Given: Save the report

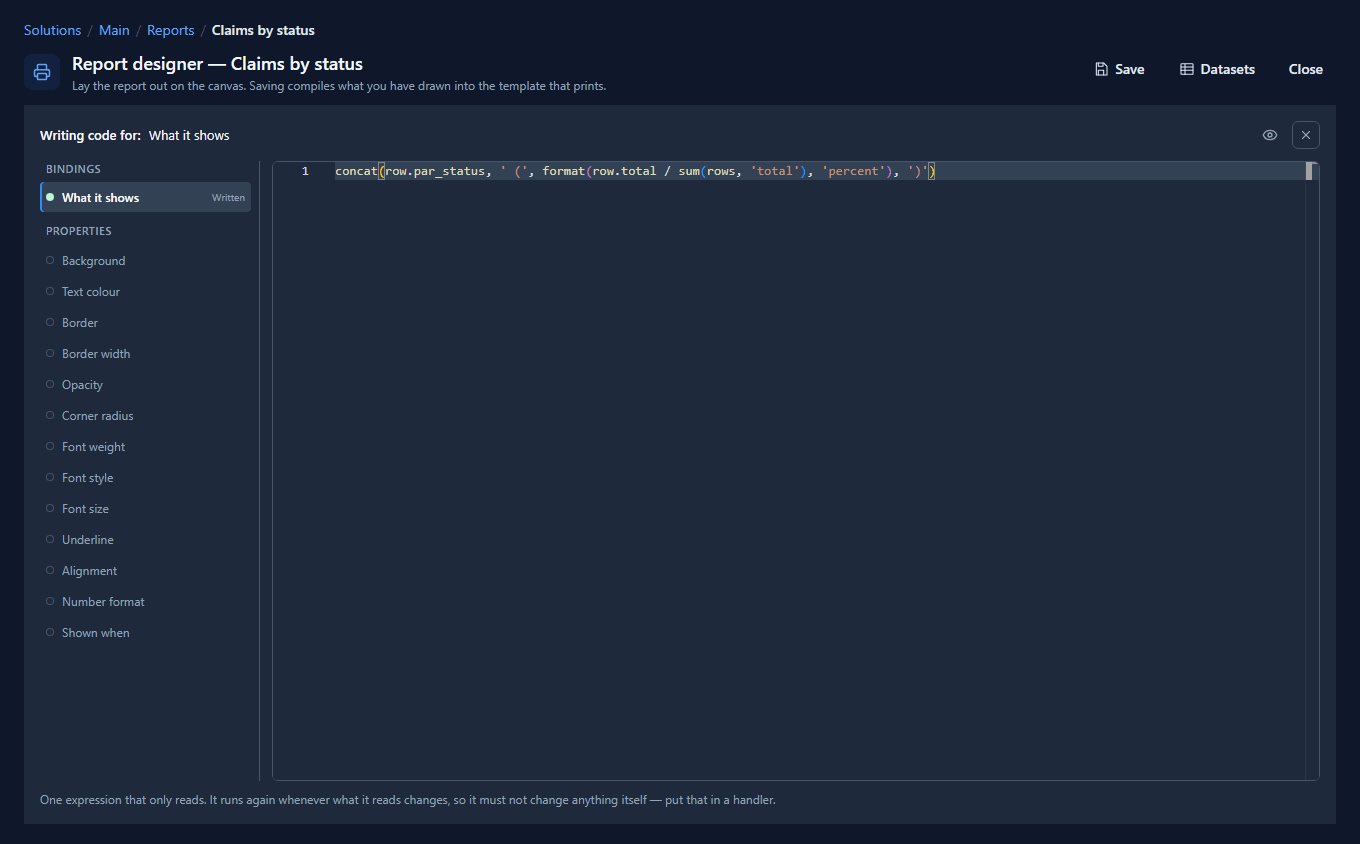Looking at the screenshot, I should click(x=1119, y=69).
